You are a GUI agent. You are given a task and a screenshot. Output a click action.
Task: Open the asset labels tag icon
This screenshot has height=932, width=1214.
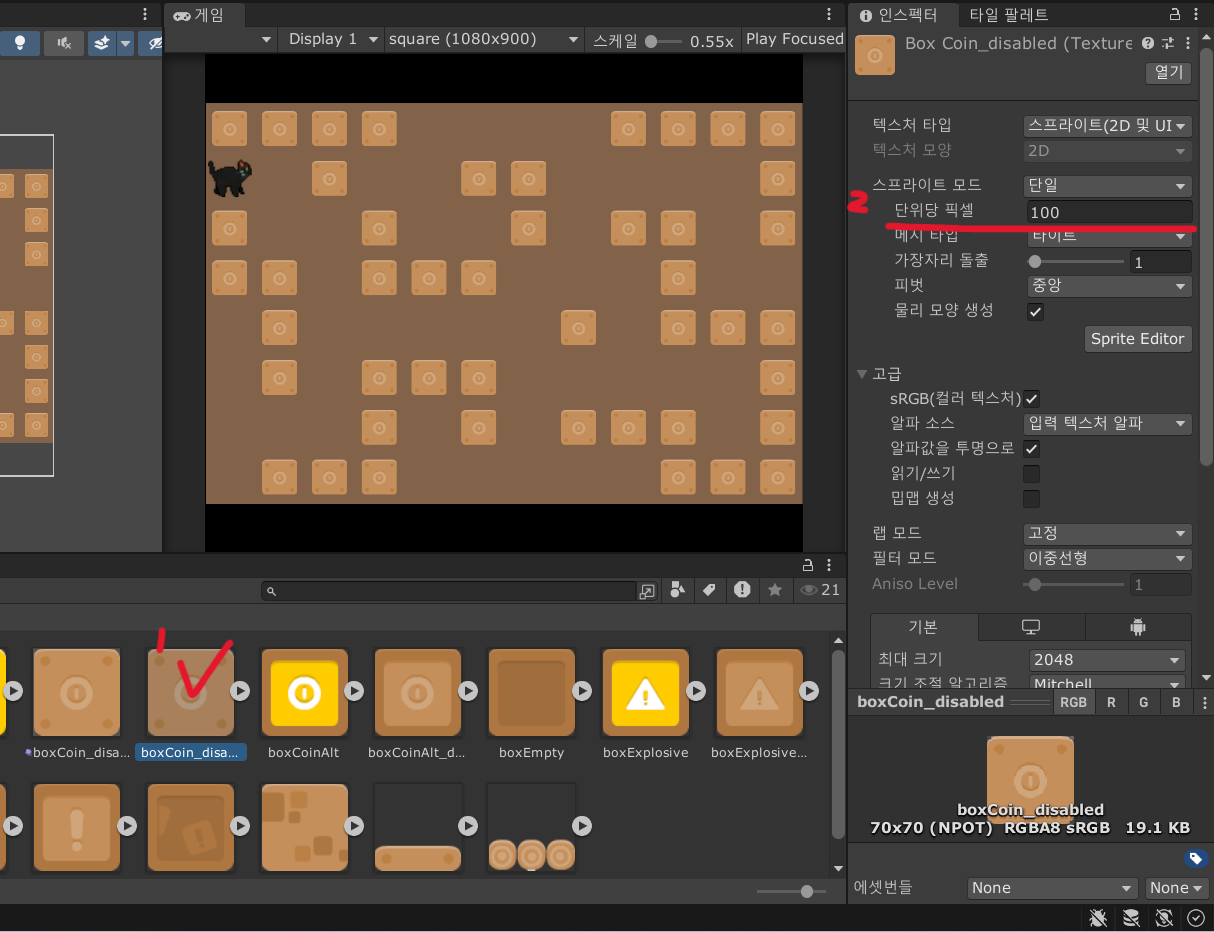click(1196, 858)
